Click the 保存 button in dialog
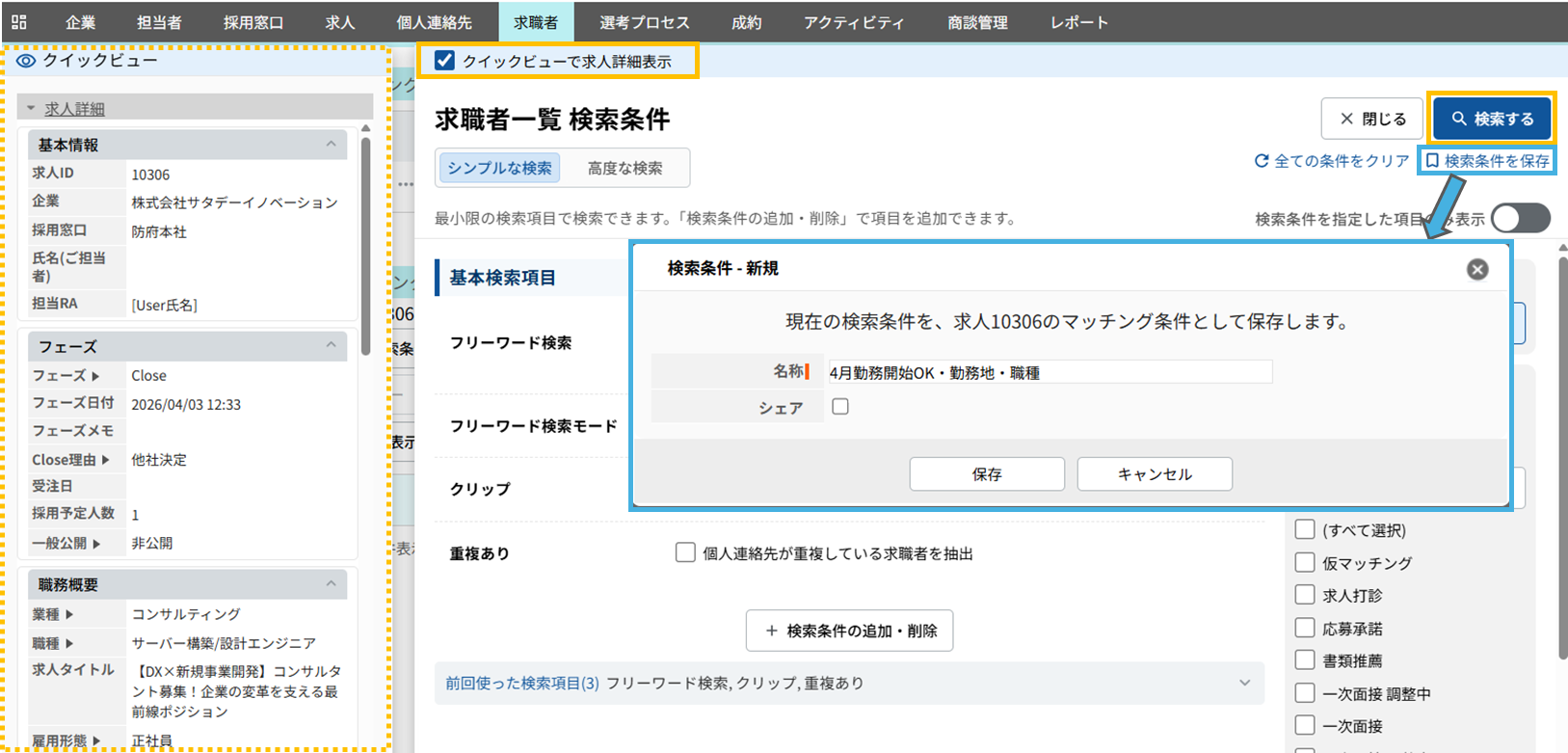This screenshot has height=753, width=1568. coord(987,474)
